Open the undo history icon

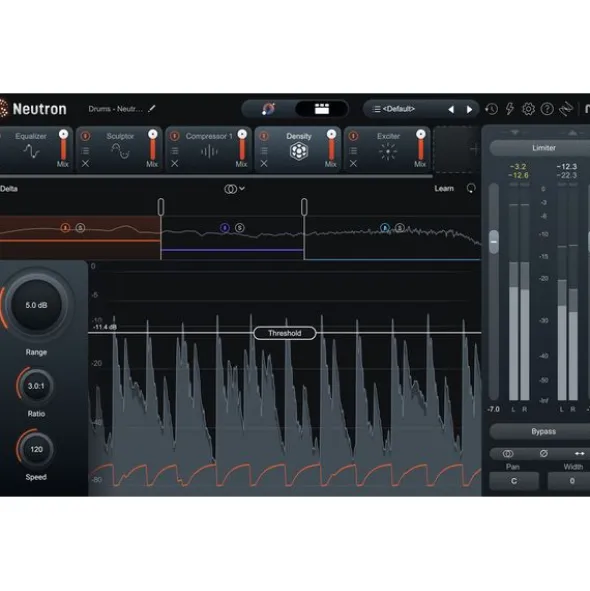tap(491, 109)
